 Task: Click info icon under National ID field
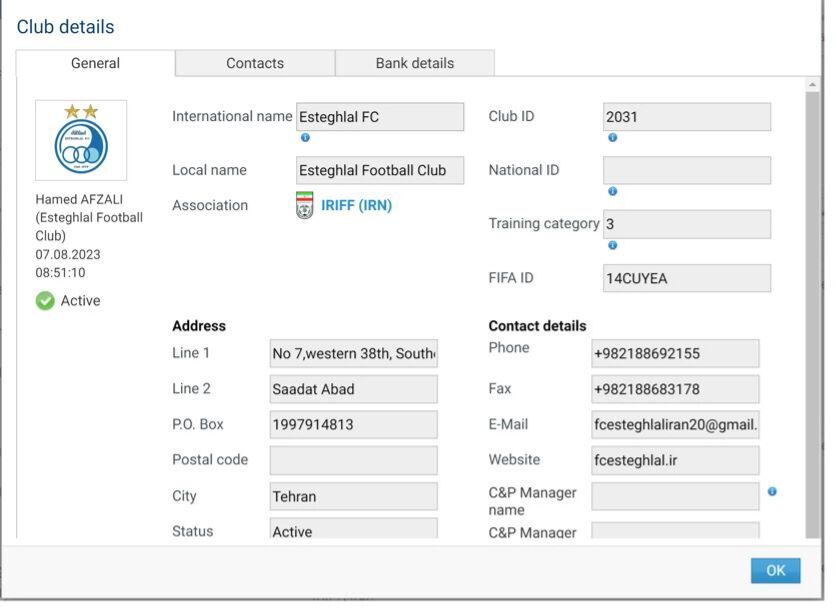(612, 191)
